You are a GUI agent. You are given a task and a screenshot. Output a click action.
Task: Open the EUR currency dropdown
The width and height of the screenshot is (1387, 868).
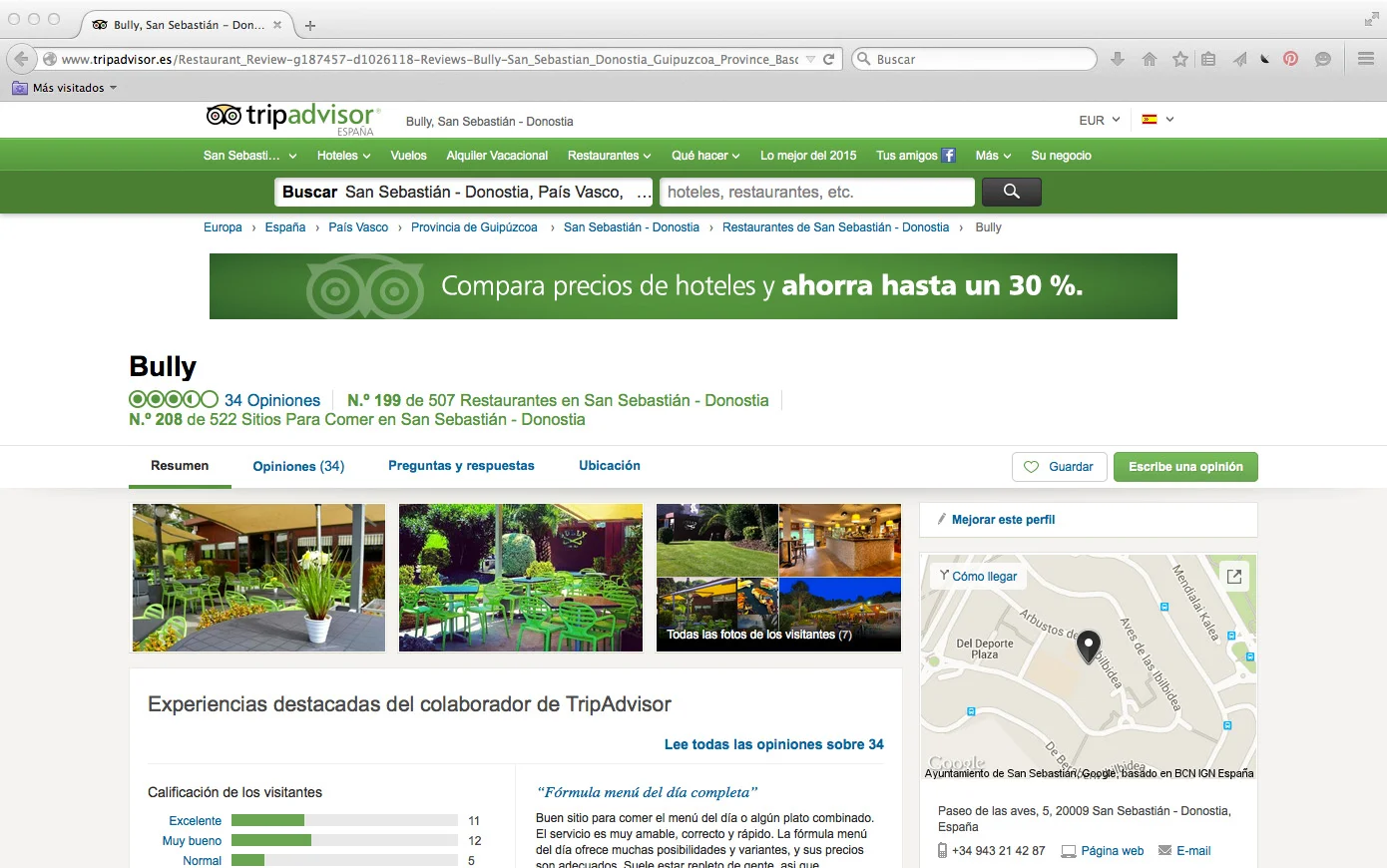(x=1100, y=120)
